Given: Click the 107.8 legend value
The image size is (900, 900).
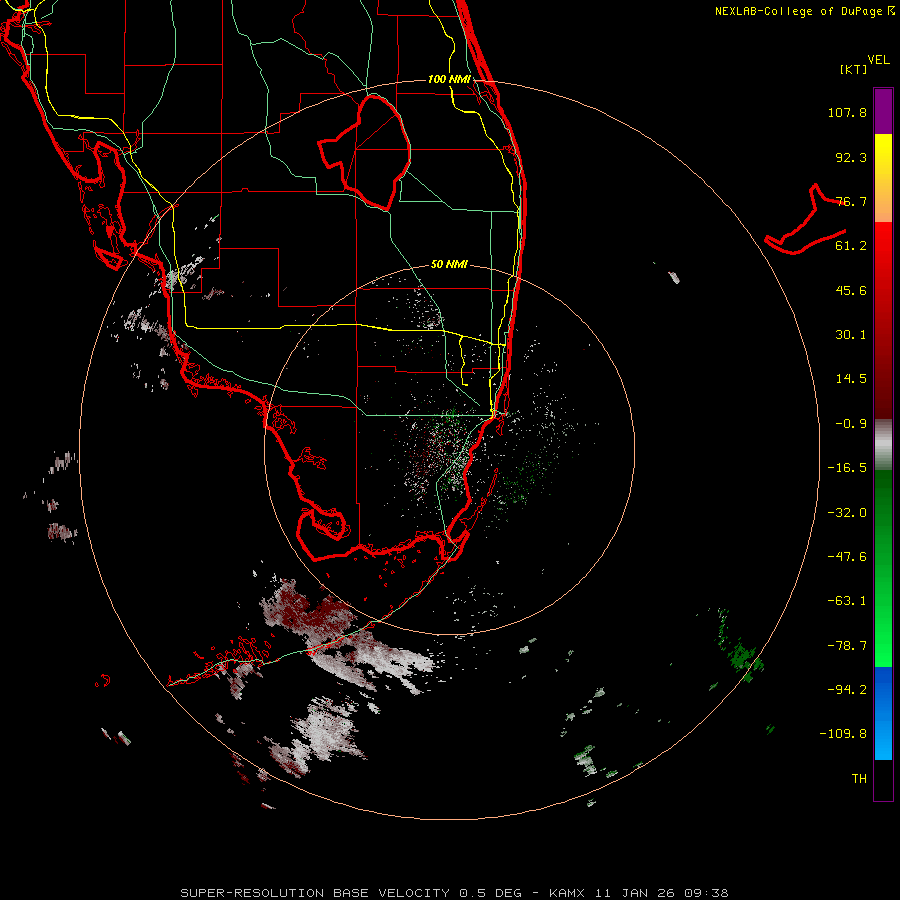Looking at the screenshot, I should [847, 112].
